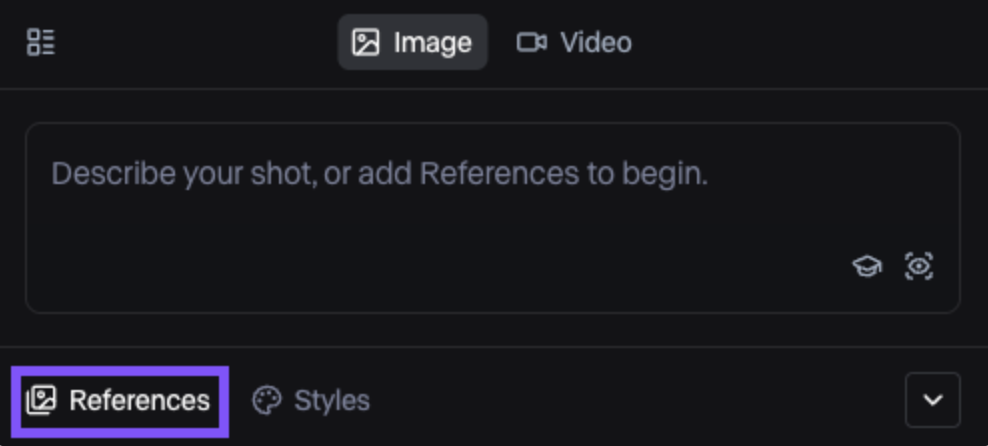Open the Styles button

pos(311,401)
